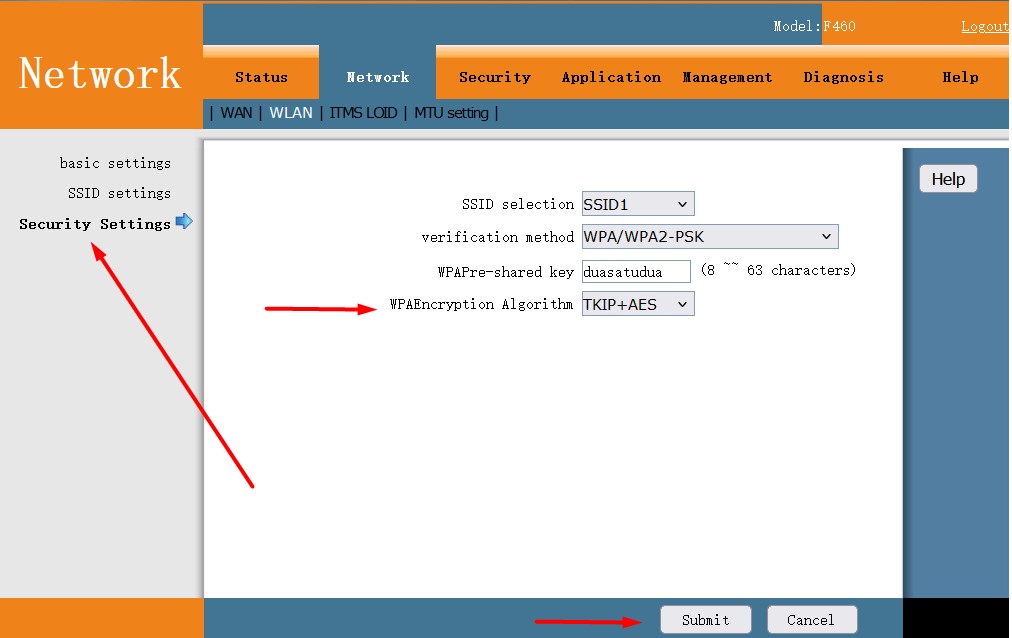Open the ITMS LOID sub-tab
The width and height of the screenshot is (1012, 638).
click(x=363, y=113)
